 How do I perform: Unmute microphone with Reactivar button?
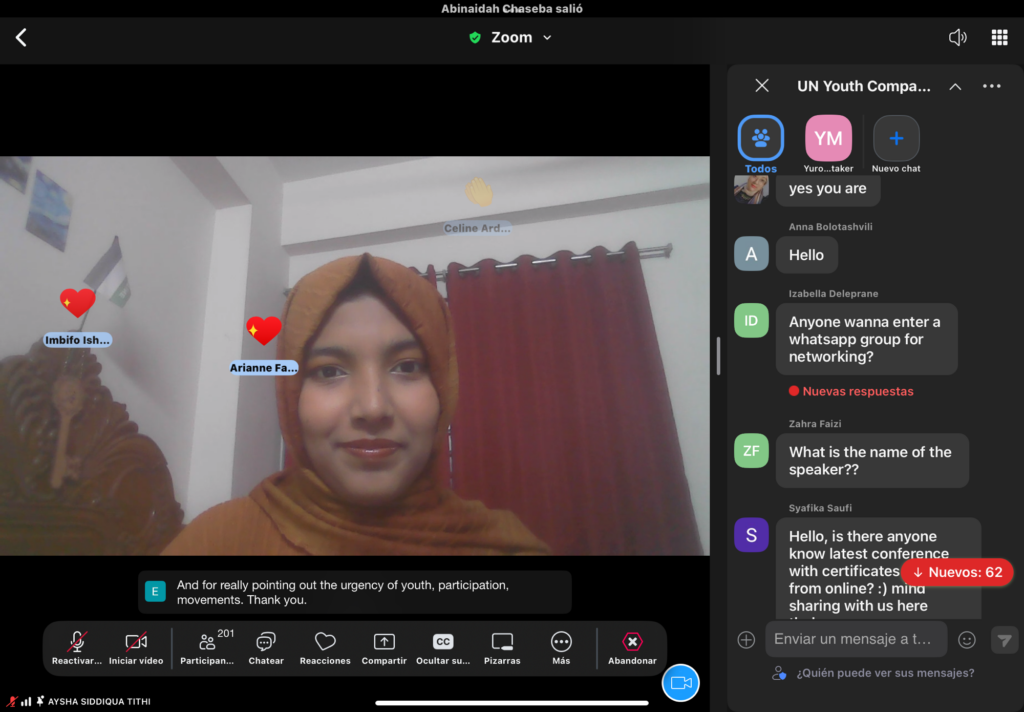[x=77, y=647]
